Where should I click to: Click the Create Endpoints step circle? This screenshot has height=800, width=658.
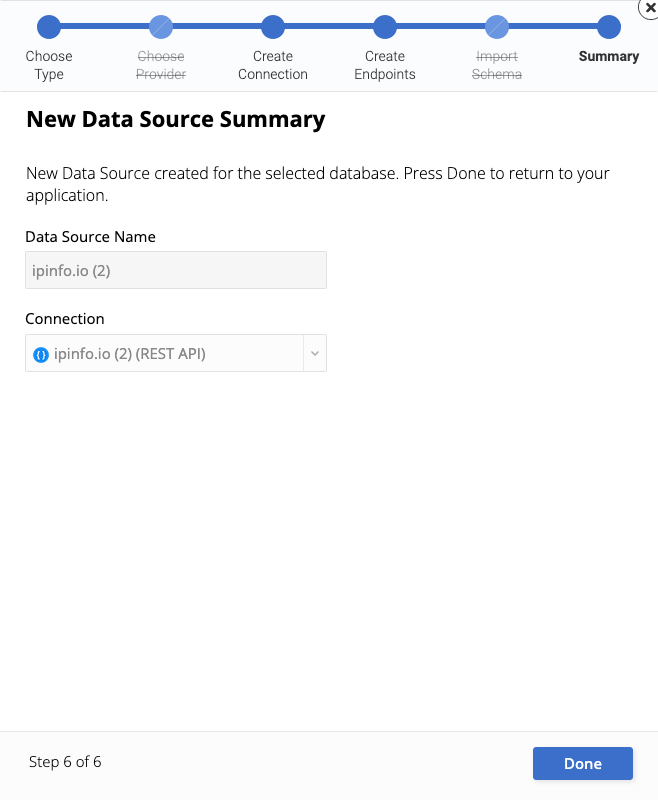click(x=385, y=27)
